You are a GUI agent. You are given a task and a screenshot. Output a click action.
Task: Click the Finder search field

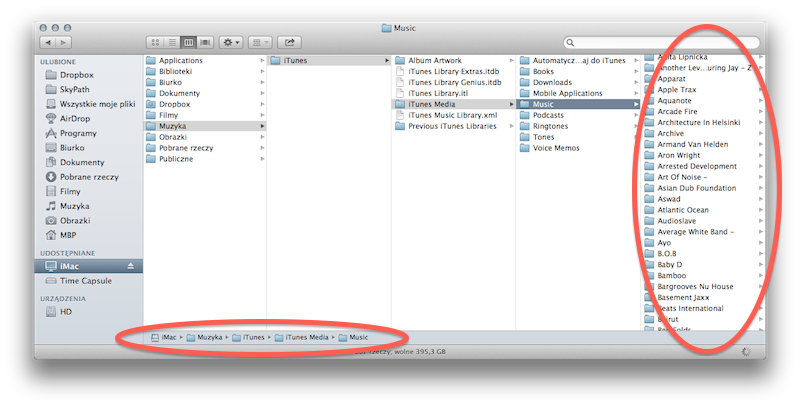coord(661,43)
